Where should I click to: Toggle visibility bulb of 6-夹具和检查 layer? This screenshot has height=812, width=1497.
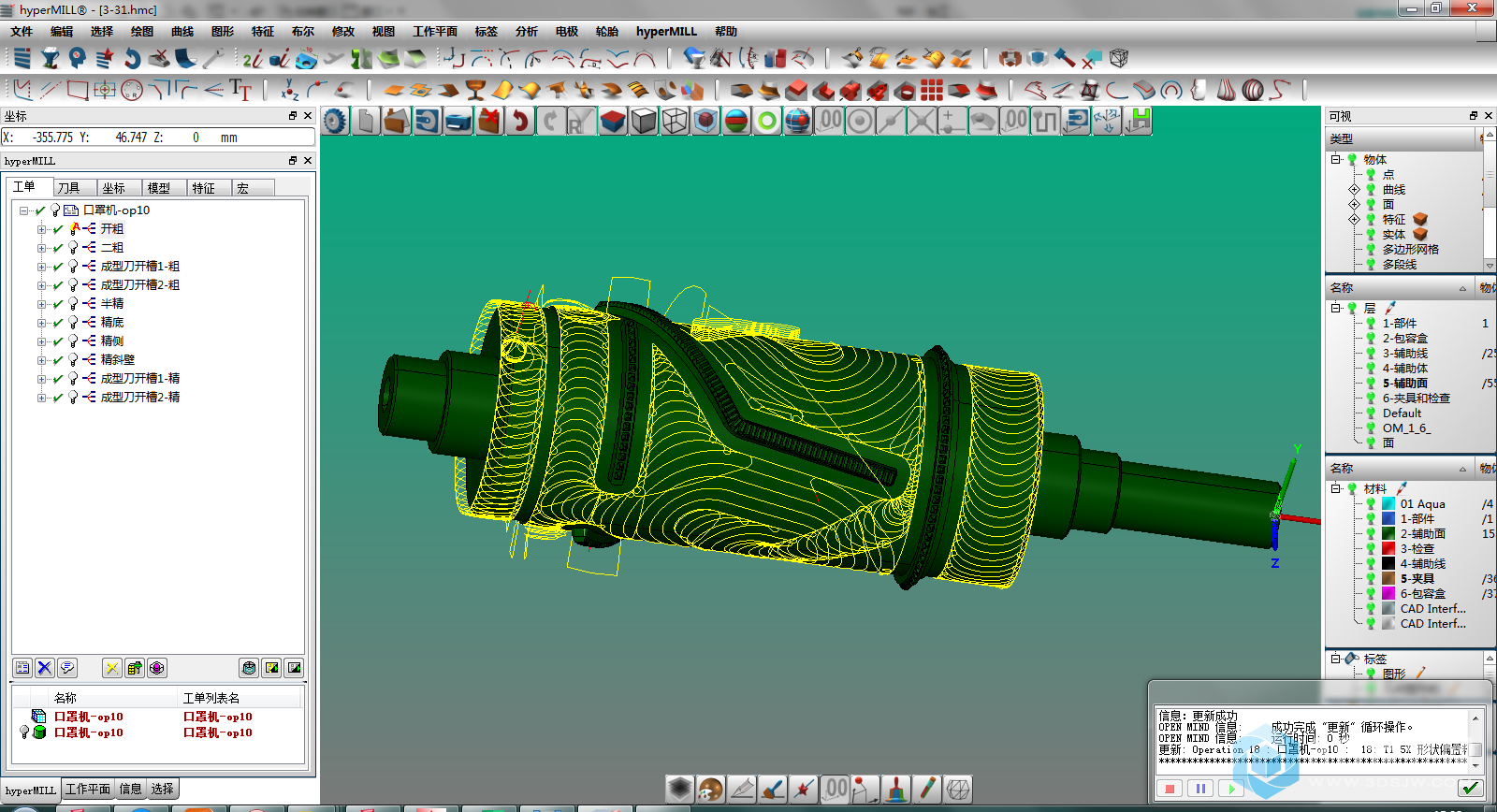(1371, 398)
